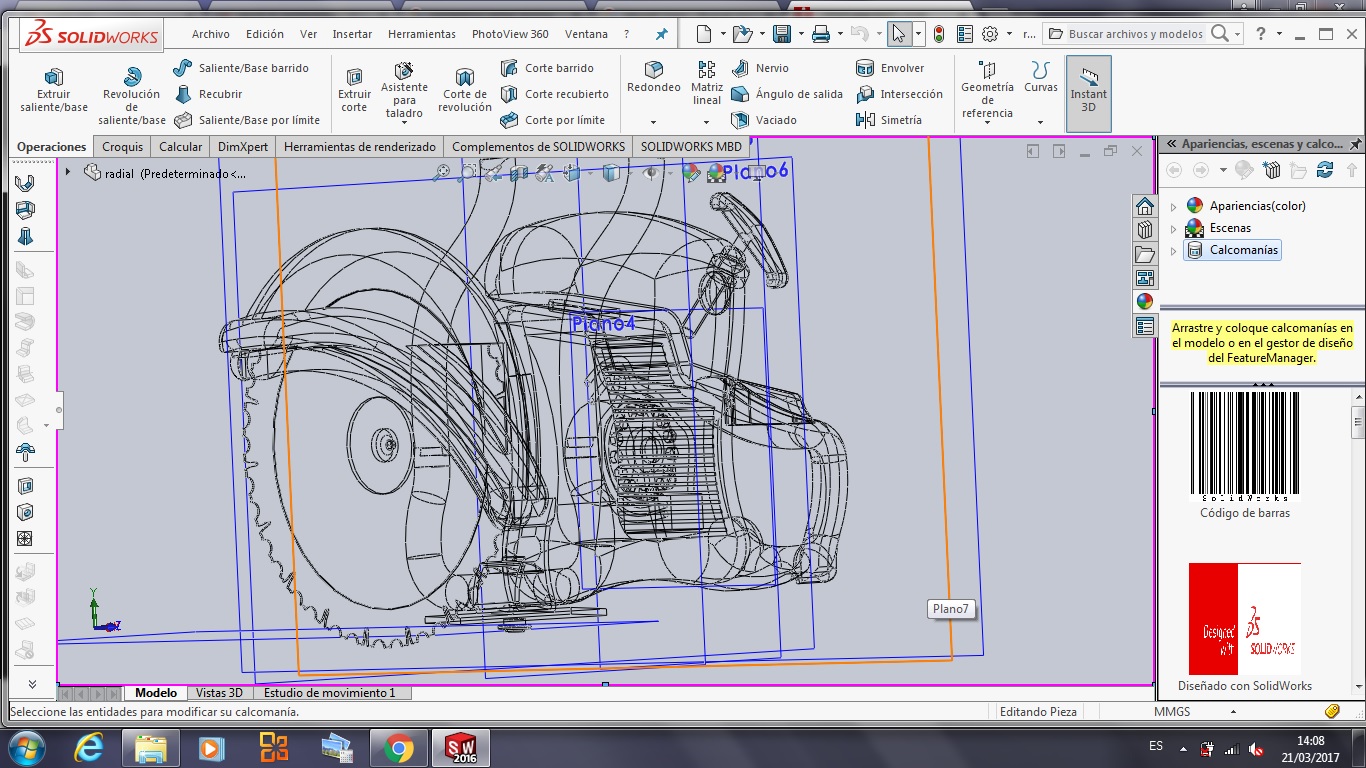This screenshot has height=768, width=1366.
Task: Select Corte de revolución tool
Action: [465, 89]
